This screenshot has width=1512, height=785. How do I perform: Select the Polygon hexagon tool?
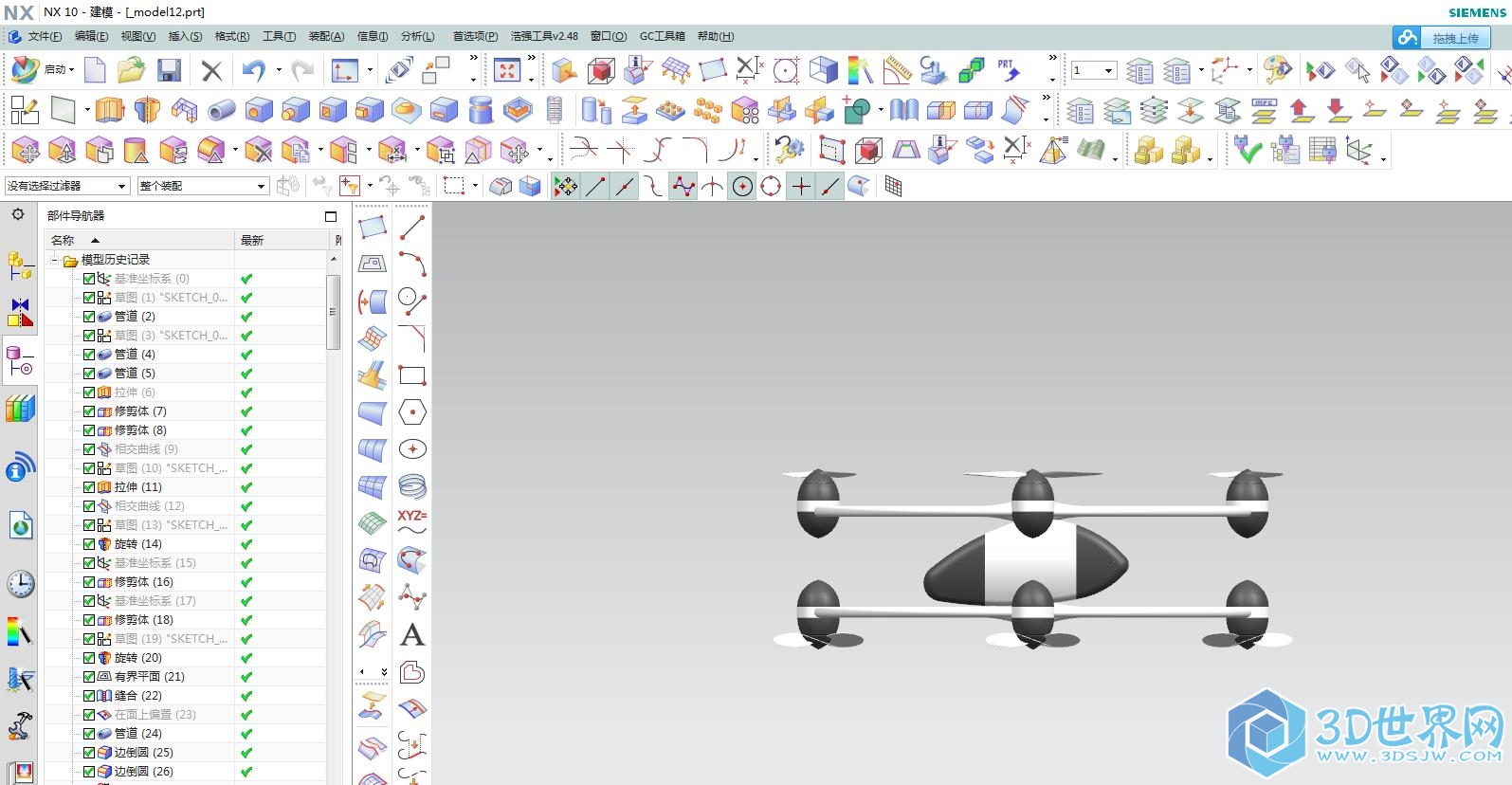411,412
